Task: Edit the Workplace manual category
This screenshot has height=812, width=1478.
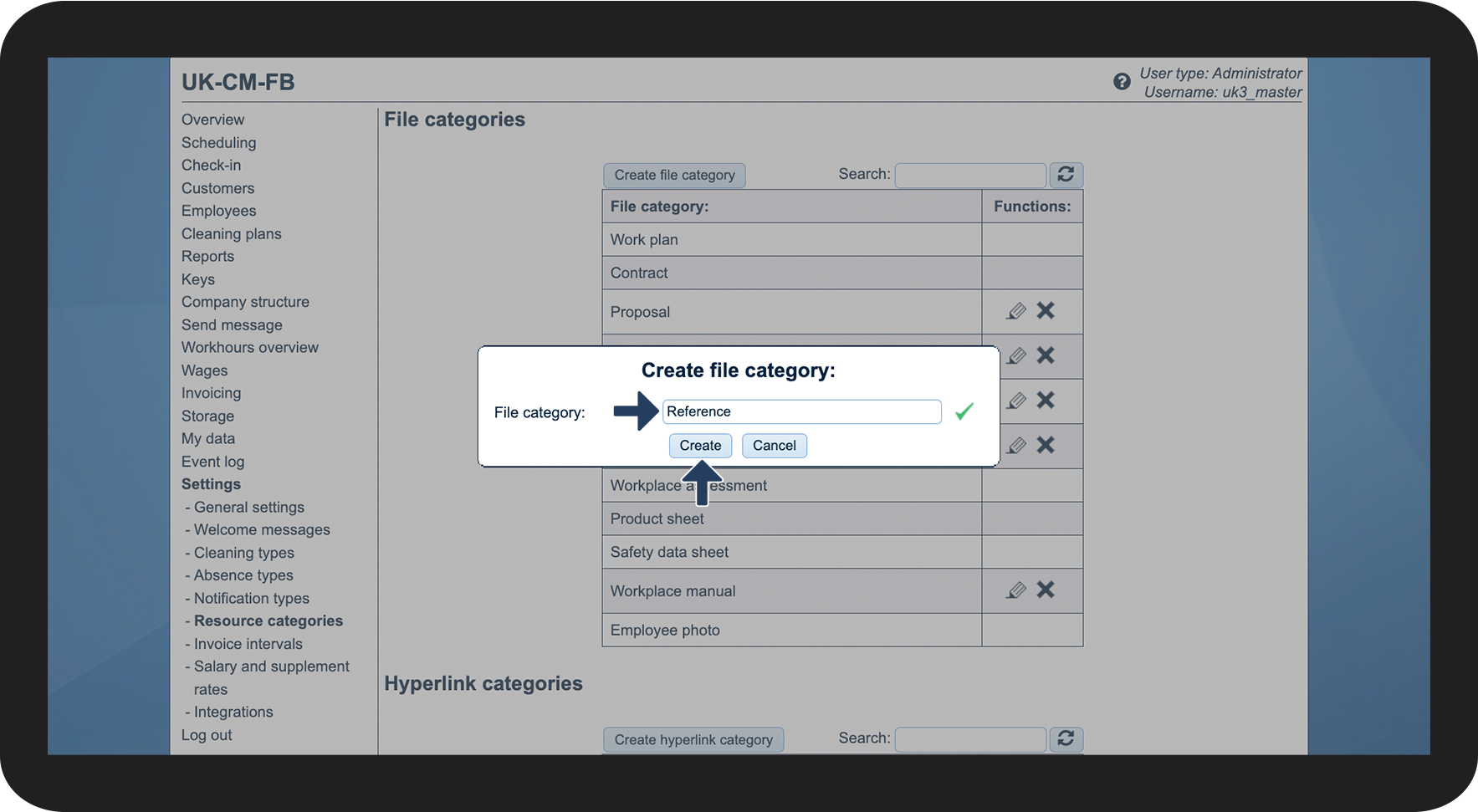Action: coord(1016,590)
